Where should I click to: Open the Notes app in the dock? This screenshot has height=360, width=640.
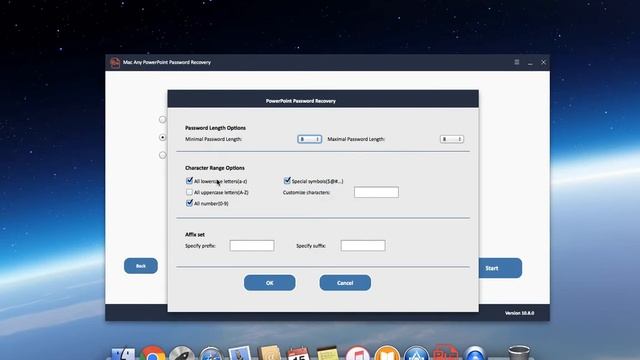[328, 353]
